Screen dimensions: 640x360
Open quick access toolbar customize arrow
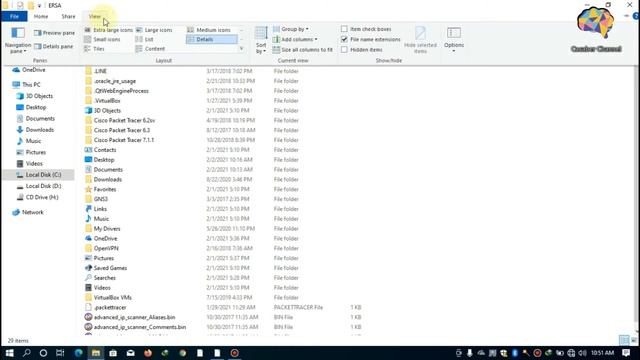pyautogui.click(x=40, y=6)
